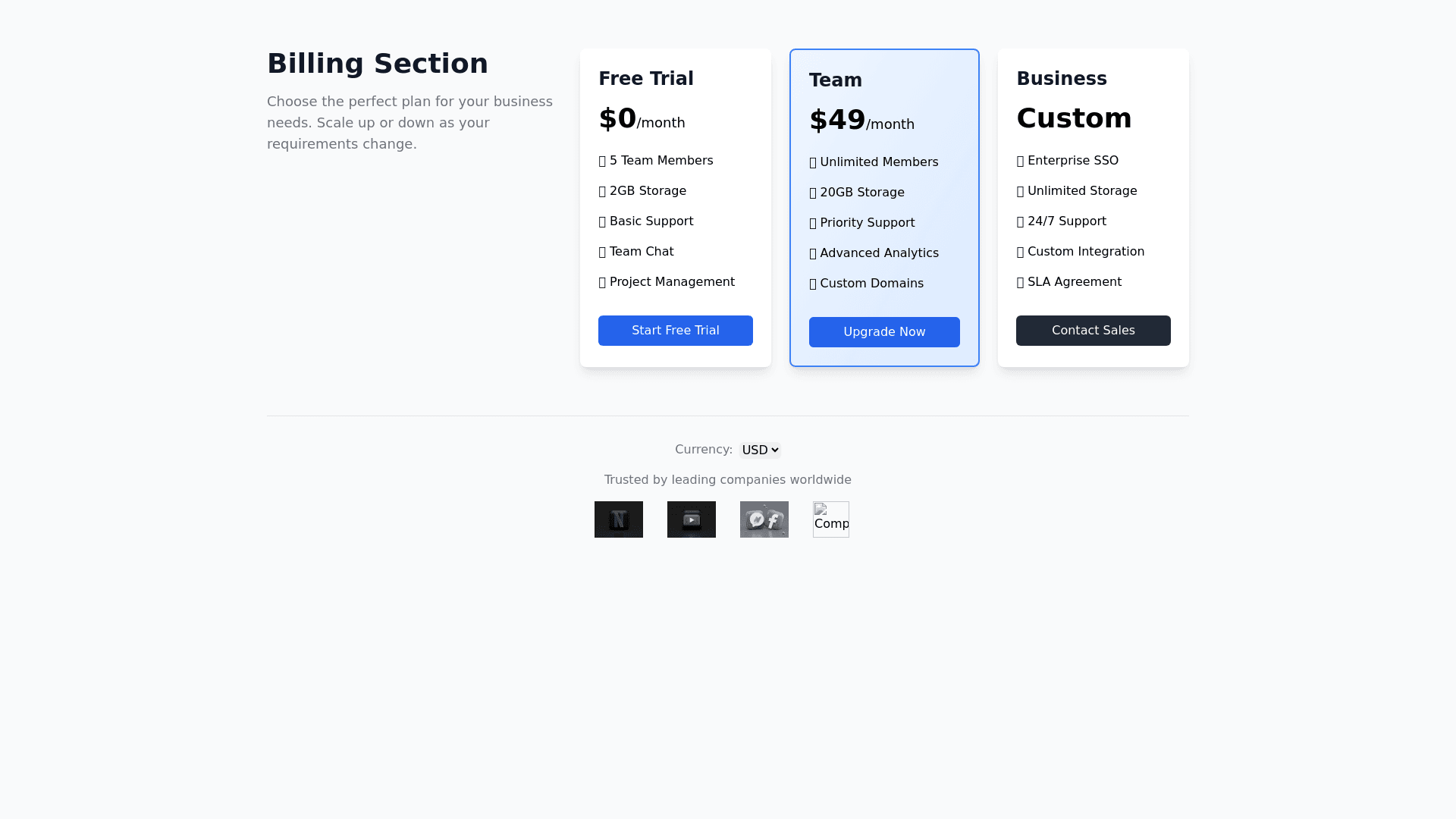Click the Trusted by leading companies text
This screenshot has width=1456, height=819.
point(727,479)
